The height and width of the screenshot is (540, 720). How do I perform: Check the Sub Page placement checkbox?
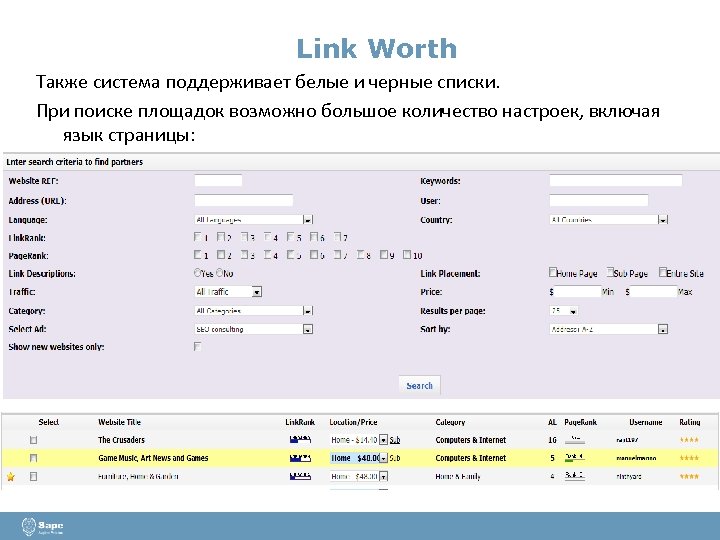pos(610,272)
